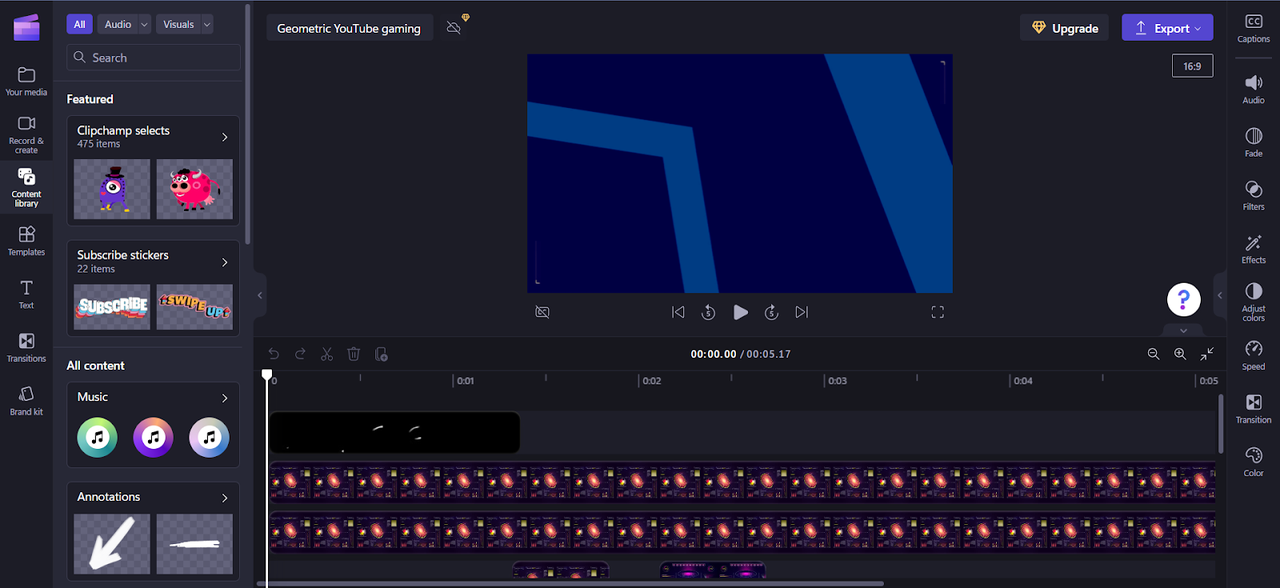Toggle captions off icon below preview

coord(542,312)
